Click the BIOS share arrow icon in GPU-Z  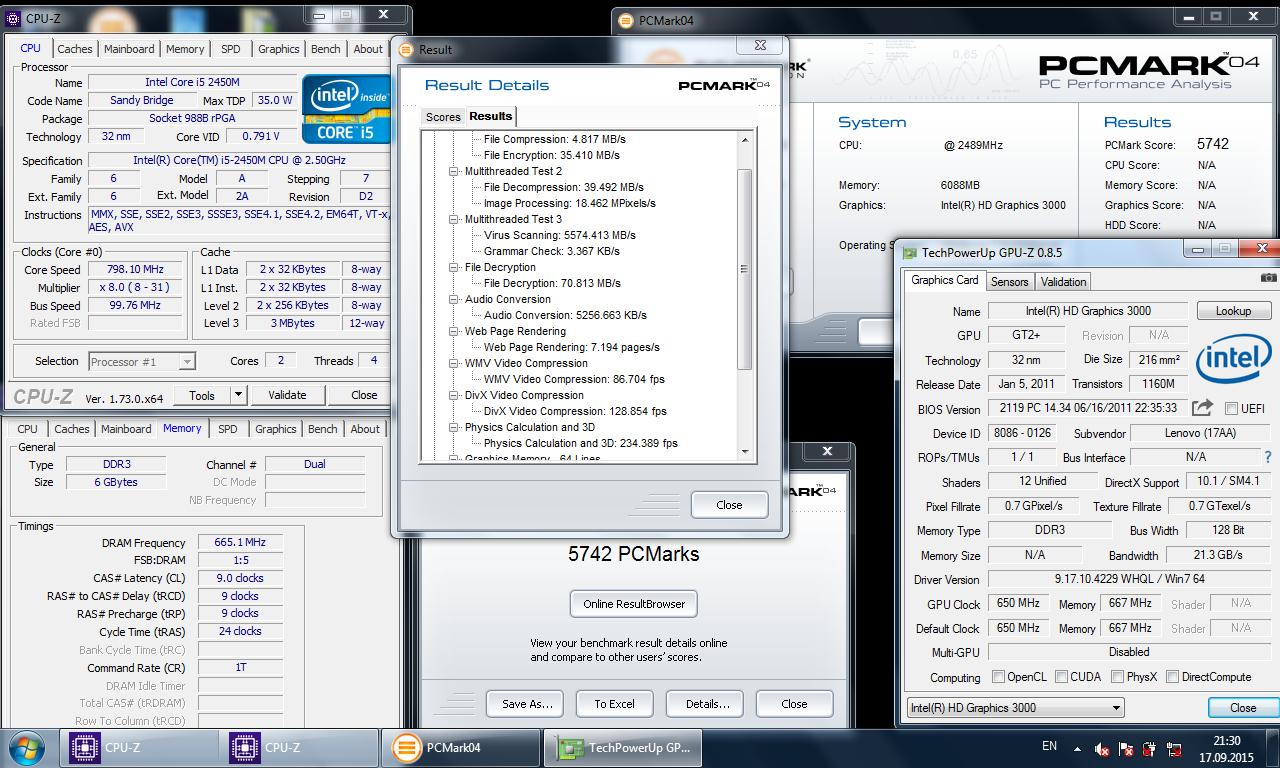[1202, 408]
